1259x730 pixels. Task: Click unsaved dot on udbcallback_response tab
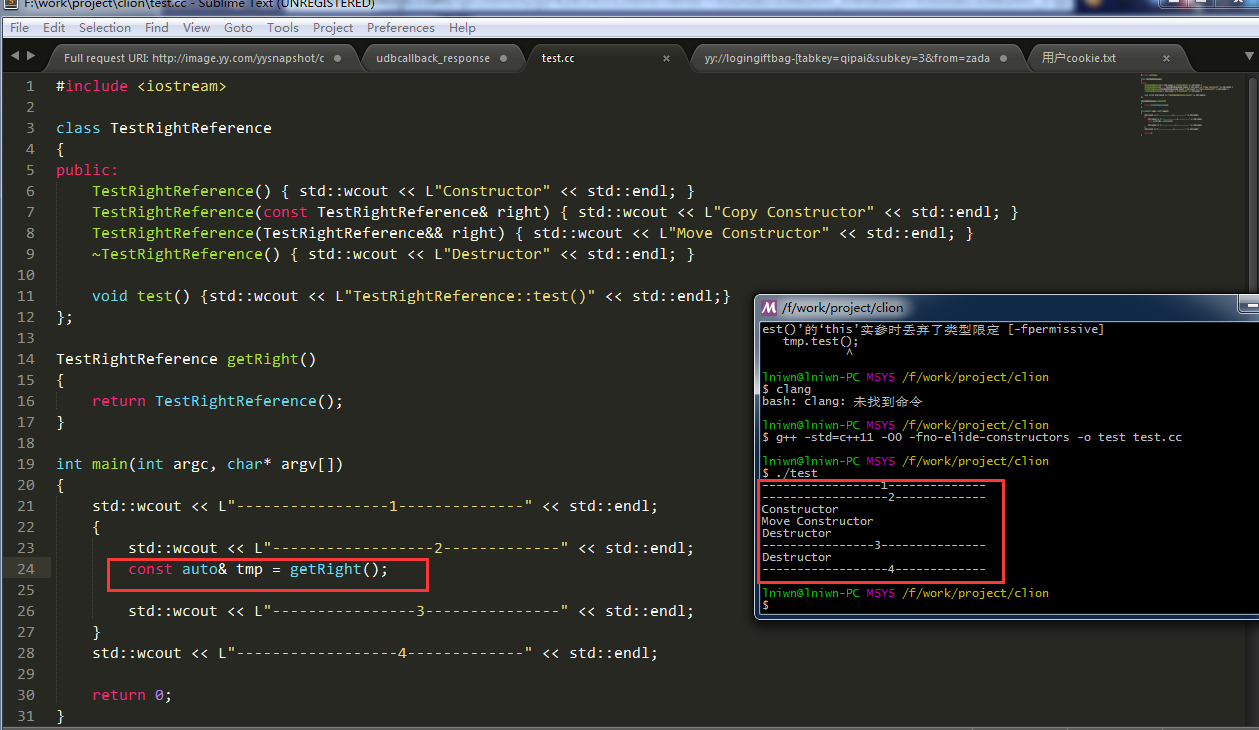(x=504, y=58)
